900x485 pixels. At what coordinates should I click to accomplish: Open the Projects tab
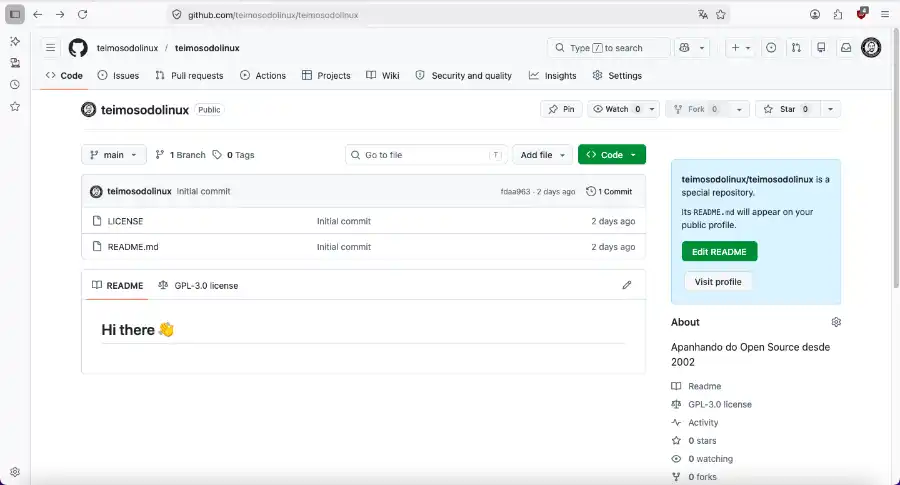(326, 75)
